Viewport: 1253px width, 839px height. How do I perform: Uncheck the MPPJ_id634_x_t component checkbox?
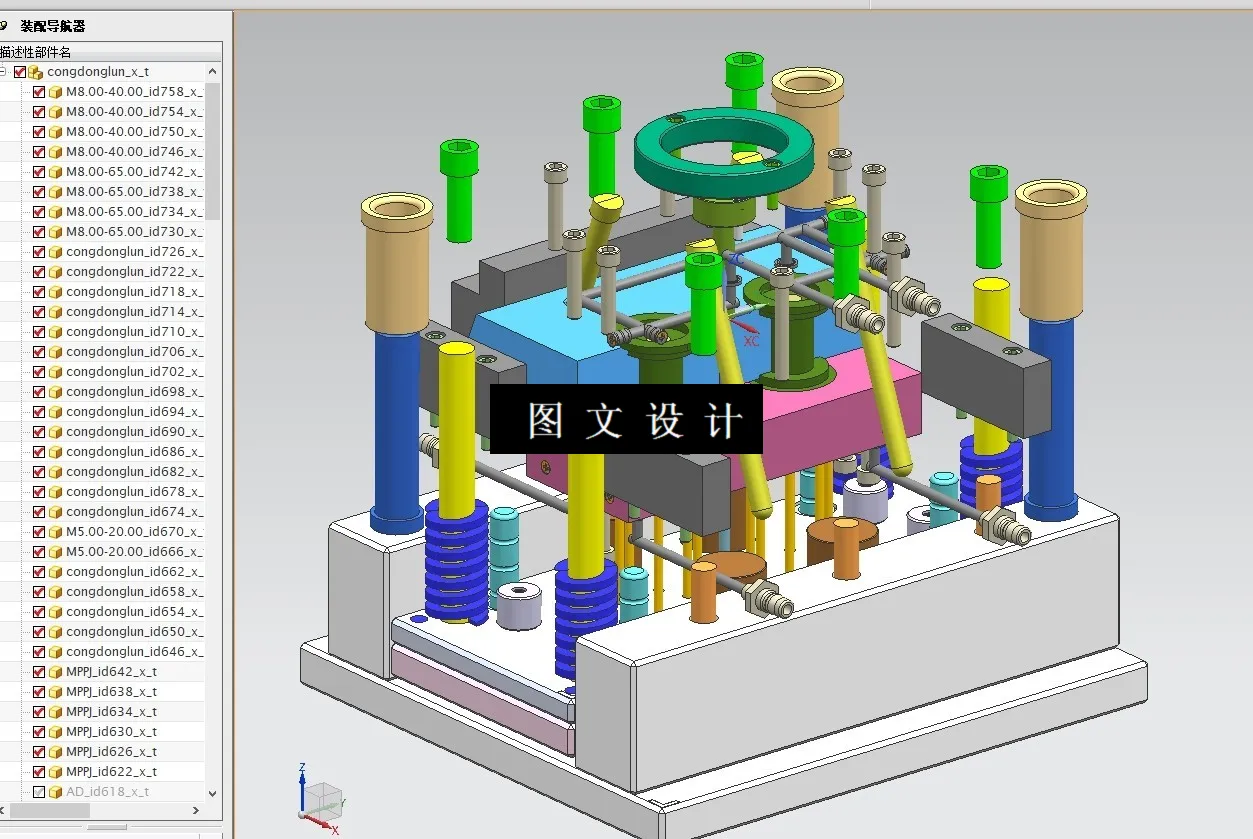(38, 711)
